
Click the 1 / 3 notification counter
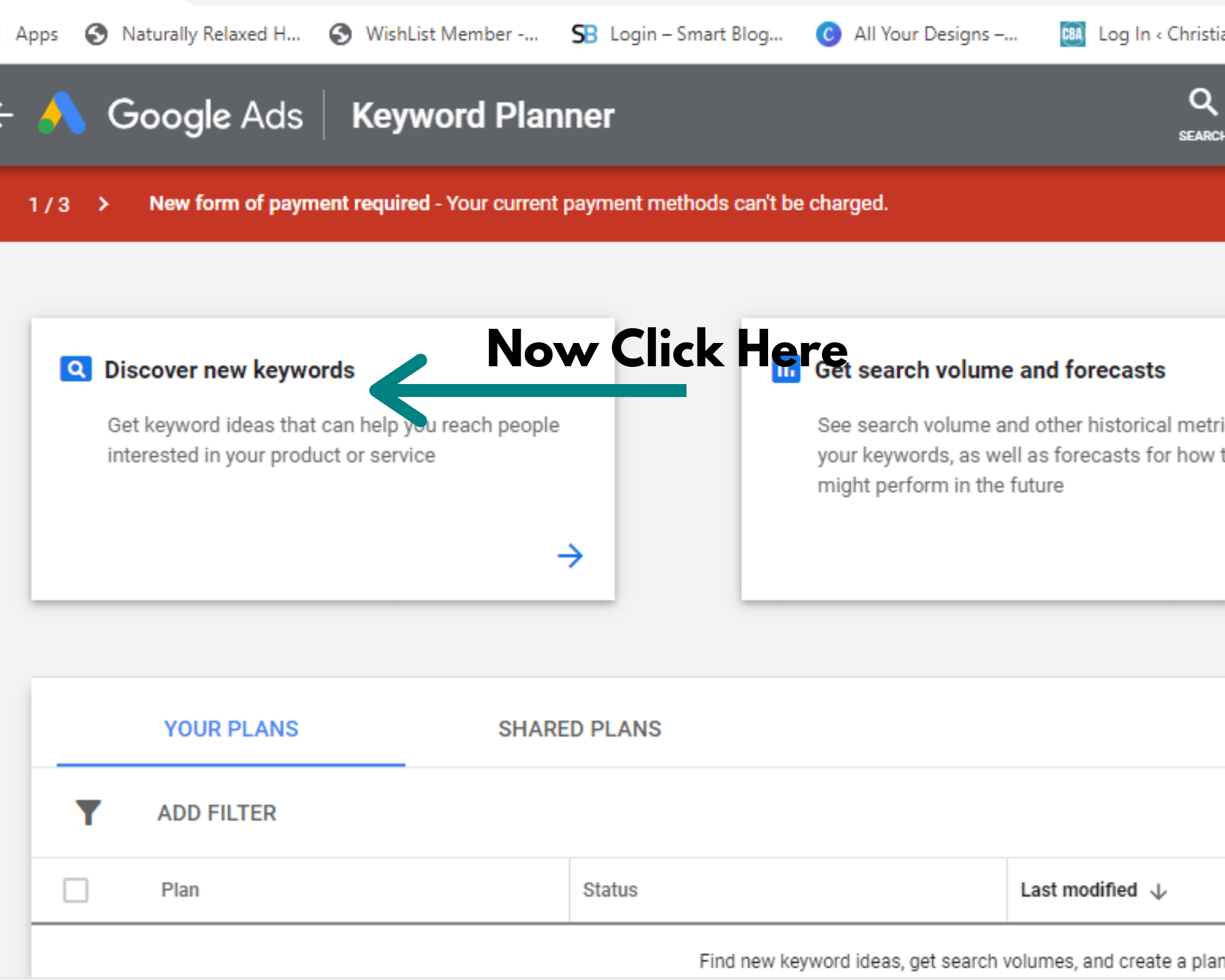[x=49, y=204]
